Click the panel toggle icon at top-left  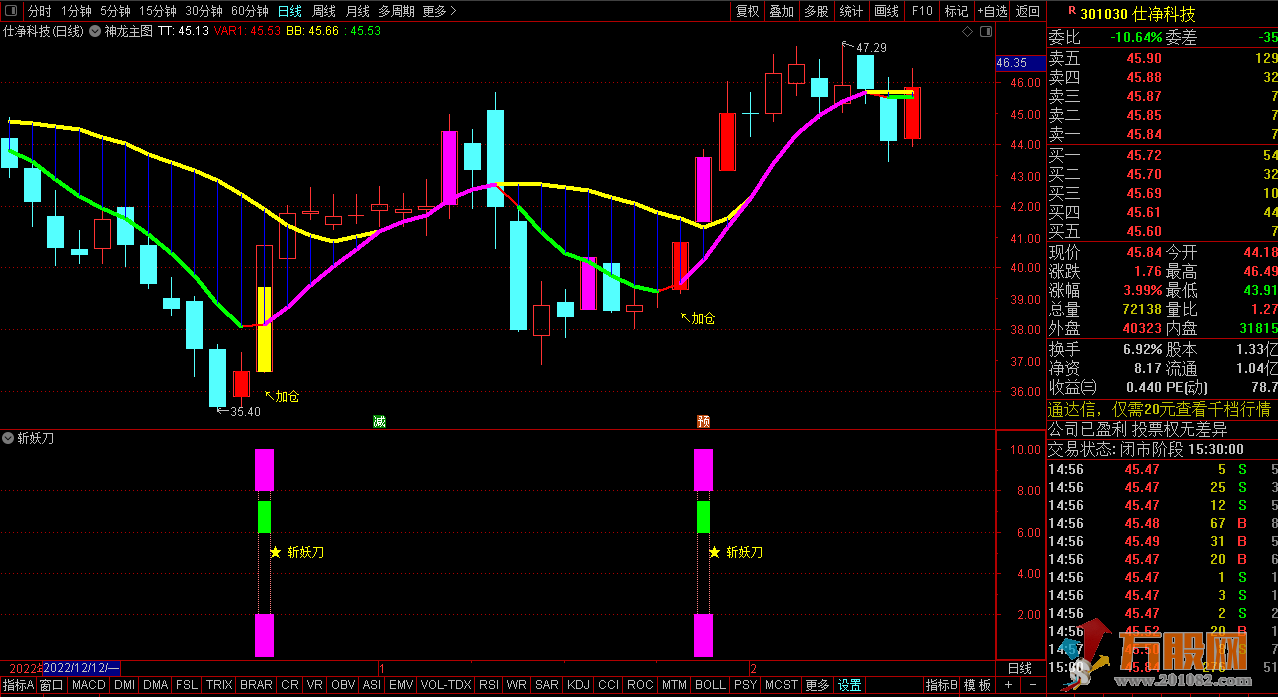tap(11, 11)
